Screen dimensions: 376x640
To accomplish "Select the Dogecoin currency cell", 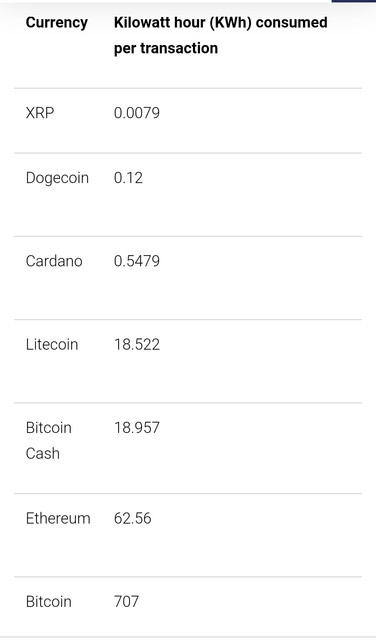I will (57, 178).
